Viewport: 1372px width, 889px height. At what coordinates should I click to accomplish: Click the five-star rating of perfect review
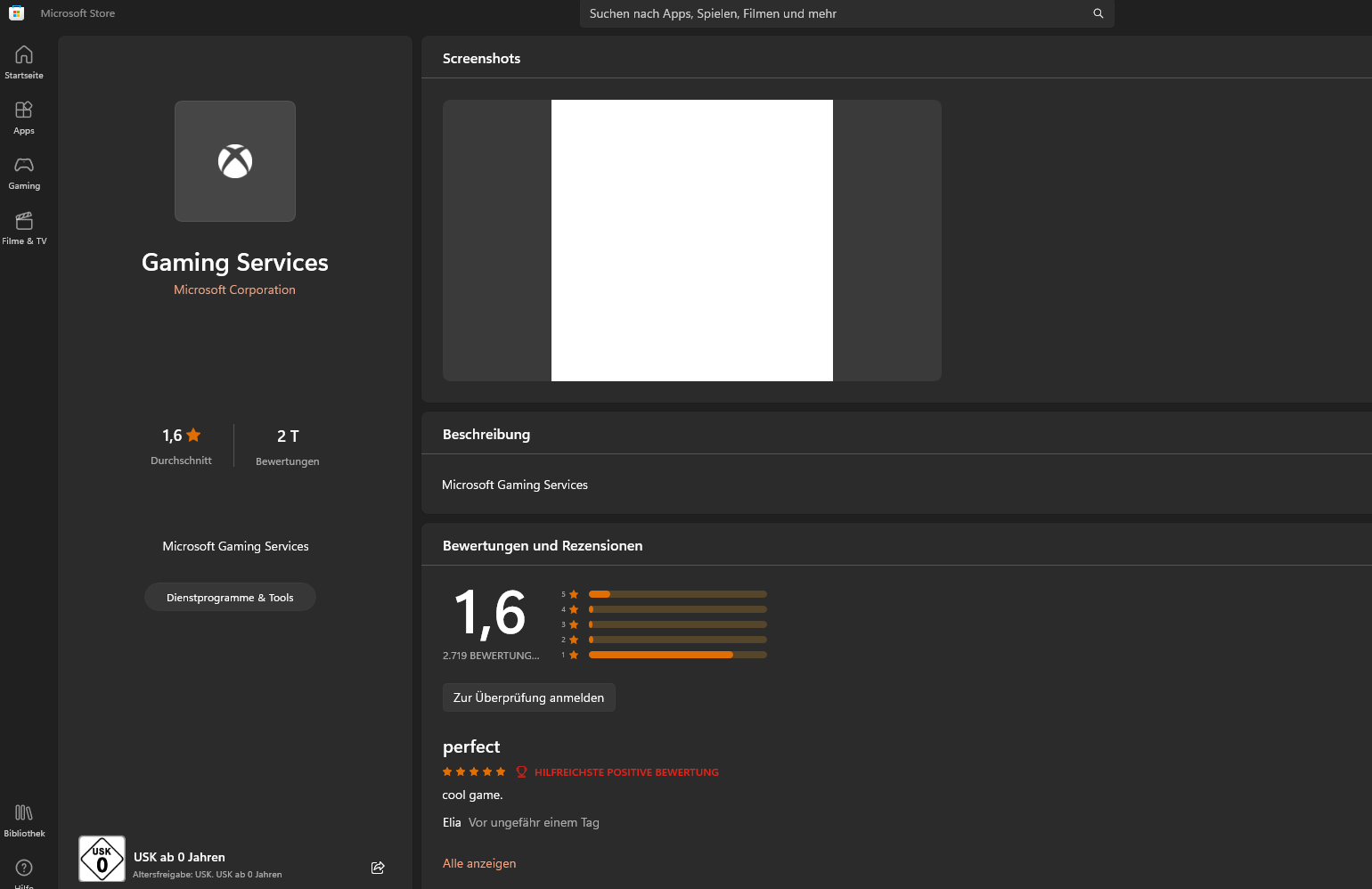(474, 772)
